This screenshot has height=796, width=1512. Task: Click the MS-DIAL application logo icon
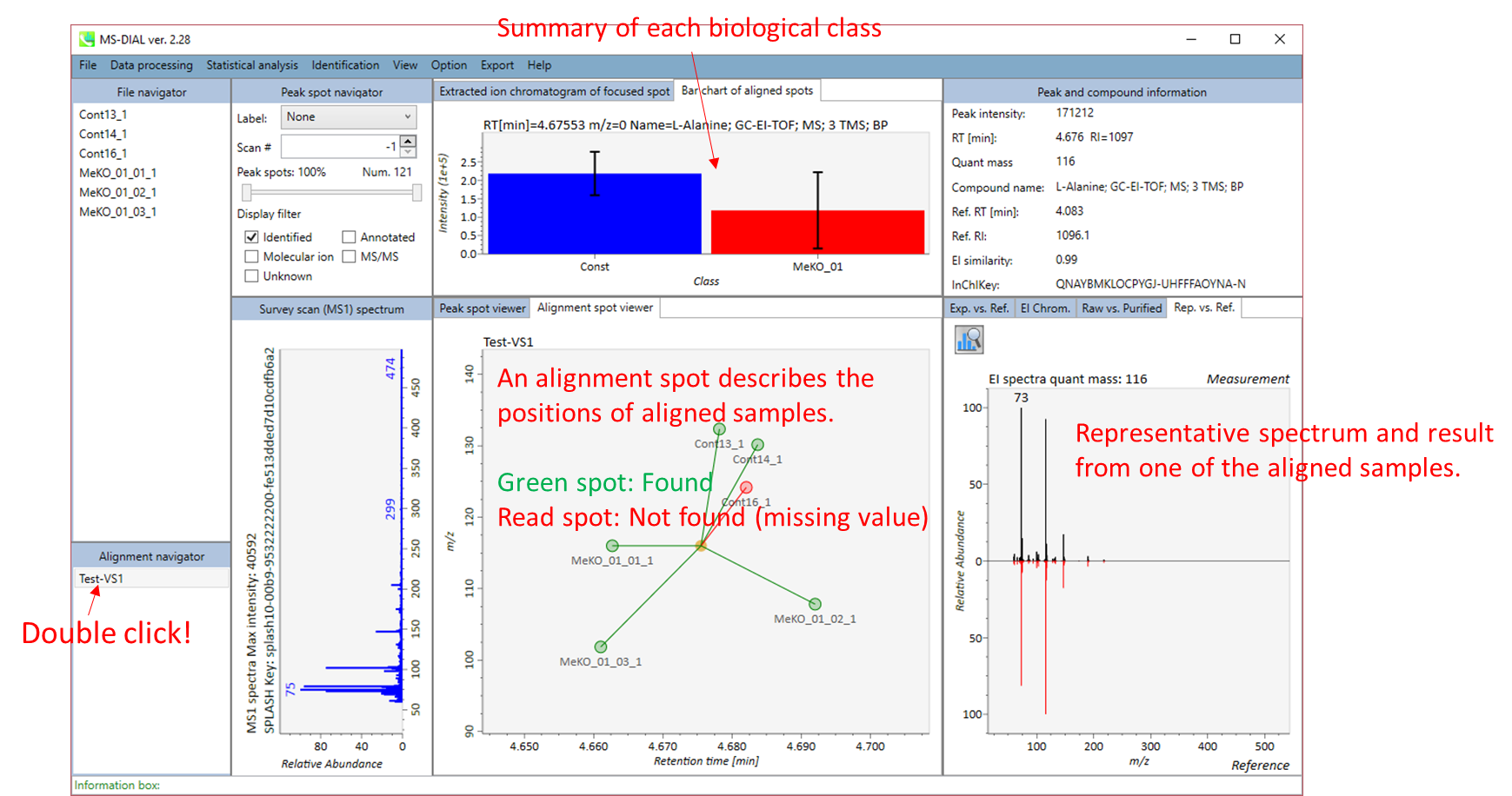(x=86, y=39)
